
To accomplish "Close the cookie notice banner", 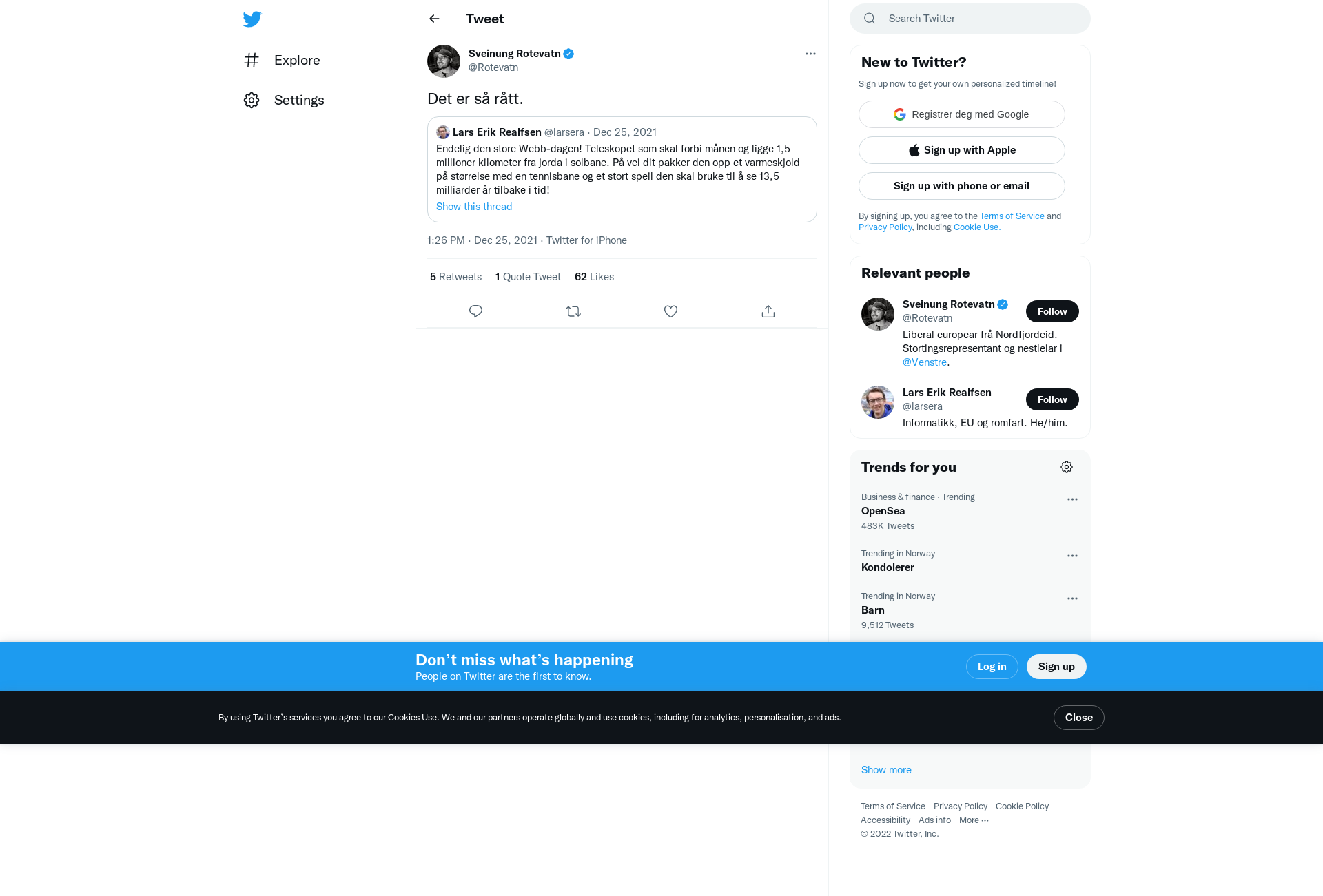I will pos(1079,718).
